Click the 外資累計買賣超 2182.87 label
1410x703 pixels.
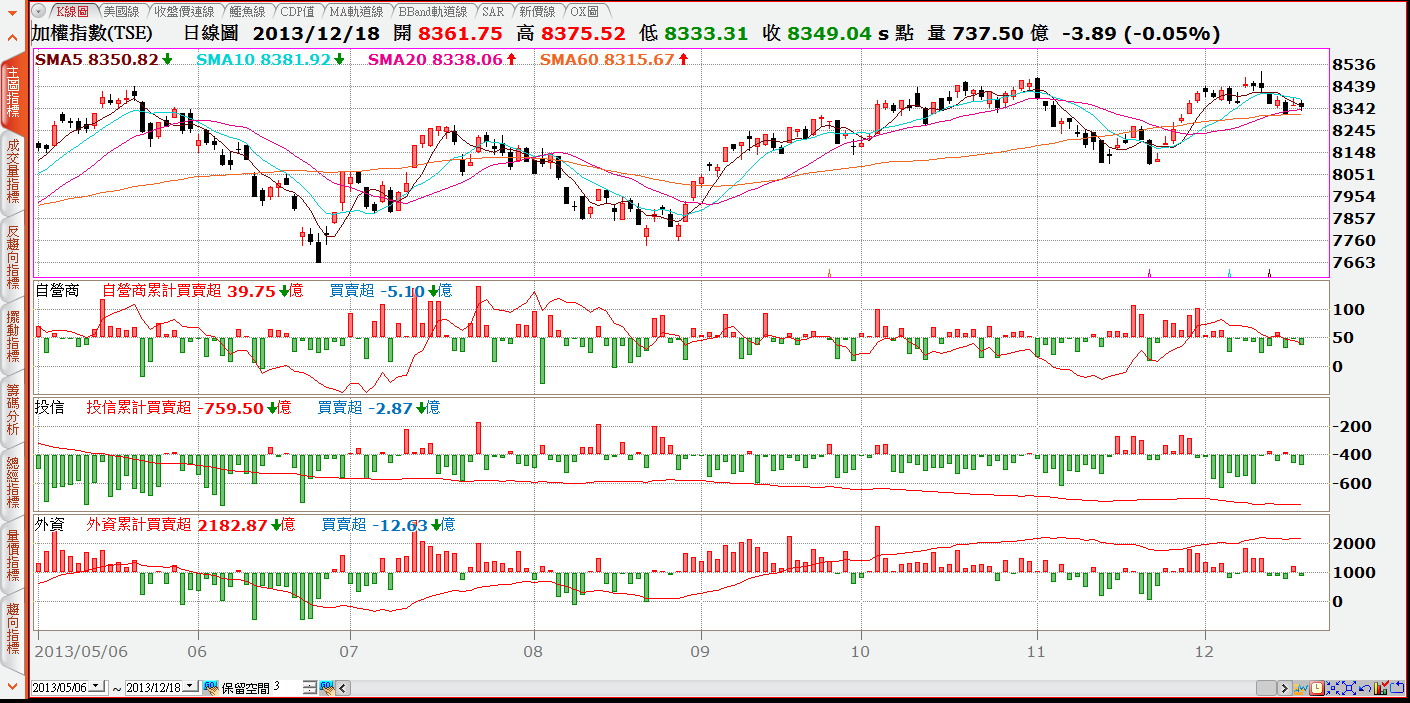(x=190, y=524)
